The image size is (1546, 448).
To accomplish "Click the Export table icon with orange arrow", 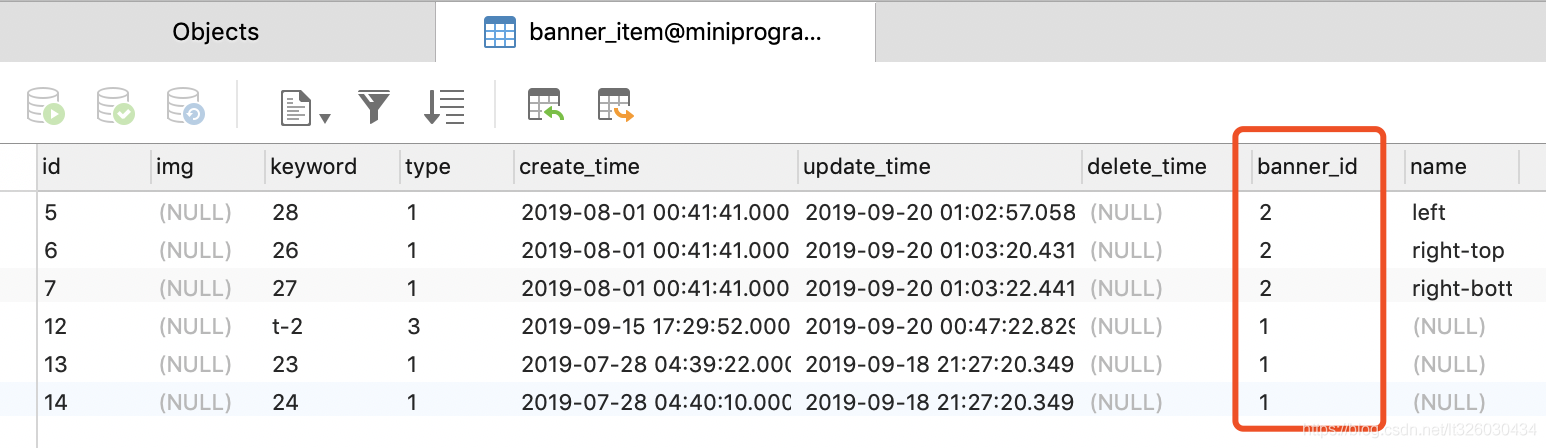I will 616,105.
